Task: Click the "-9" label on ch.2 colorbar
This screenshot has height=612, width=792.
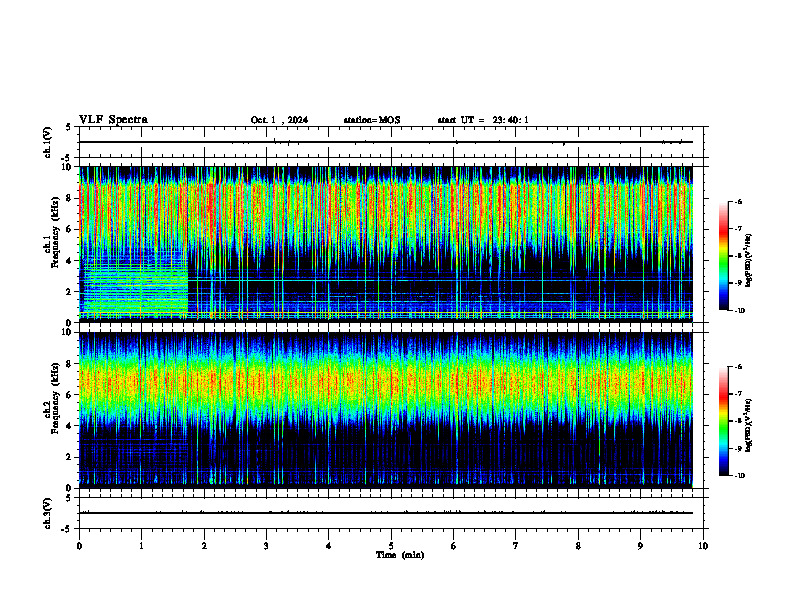Action: [x=738, y=448]
